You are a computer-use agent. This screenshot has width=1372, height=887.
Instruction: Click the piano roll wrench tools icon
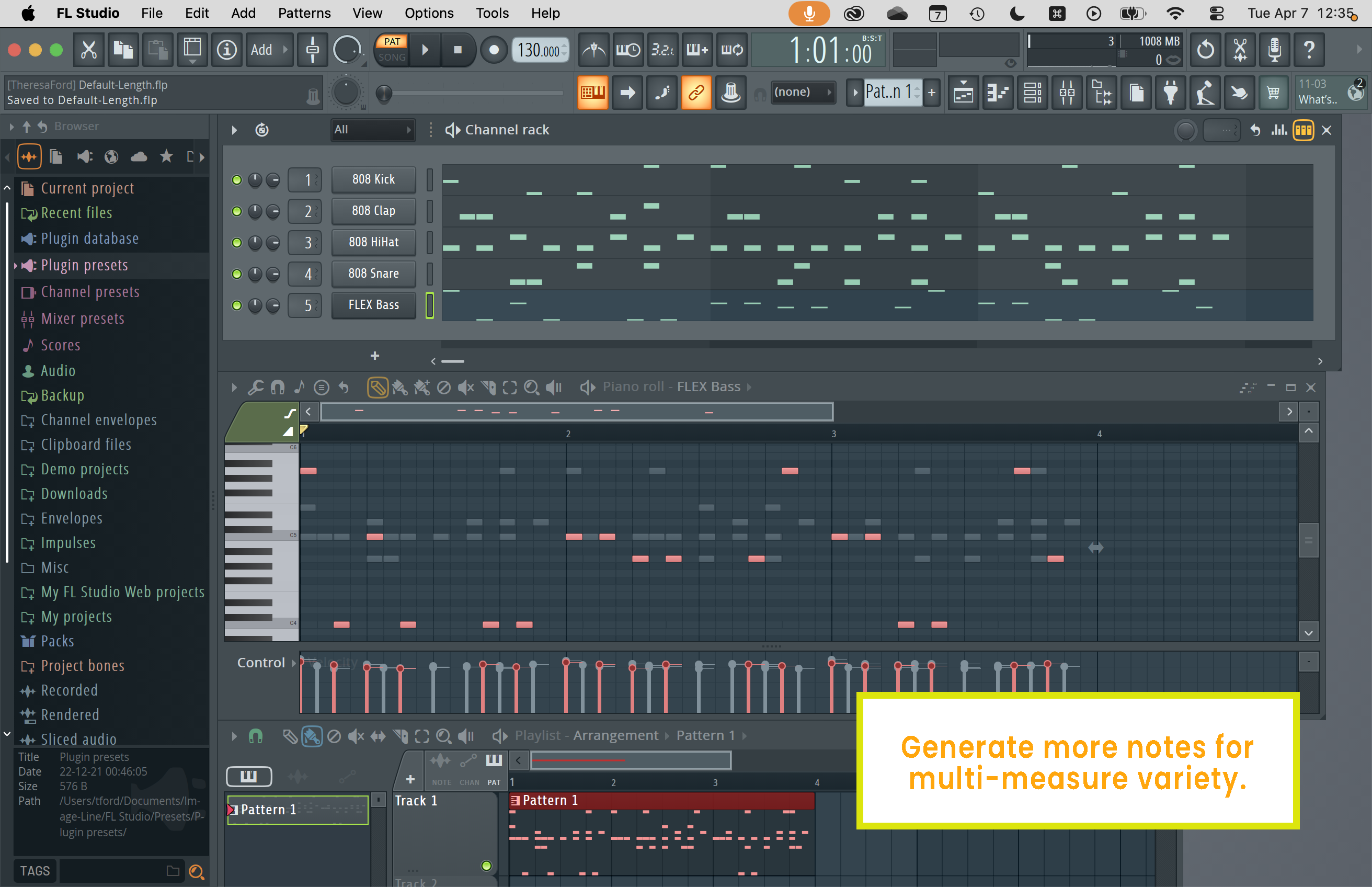[x=256, y=388]
